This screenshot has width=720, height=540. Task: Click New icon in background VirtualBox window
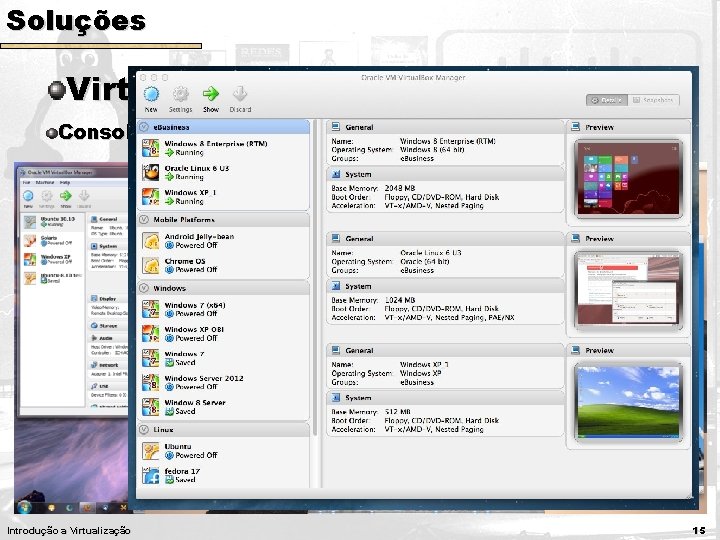tap(28, 196)
